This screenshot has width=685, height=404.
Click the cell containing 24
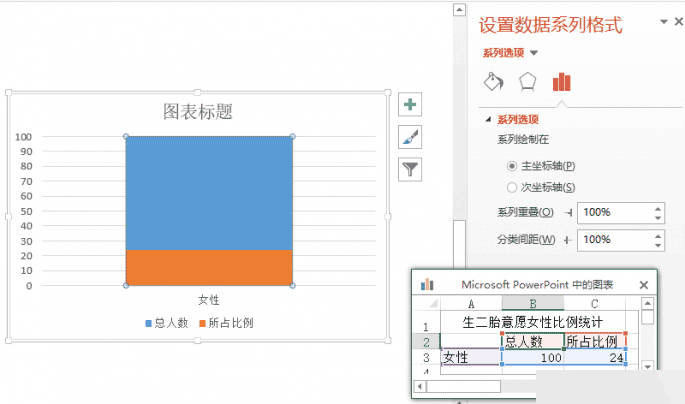(595, 358)
